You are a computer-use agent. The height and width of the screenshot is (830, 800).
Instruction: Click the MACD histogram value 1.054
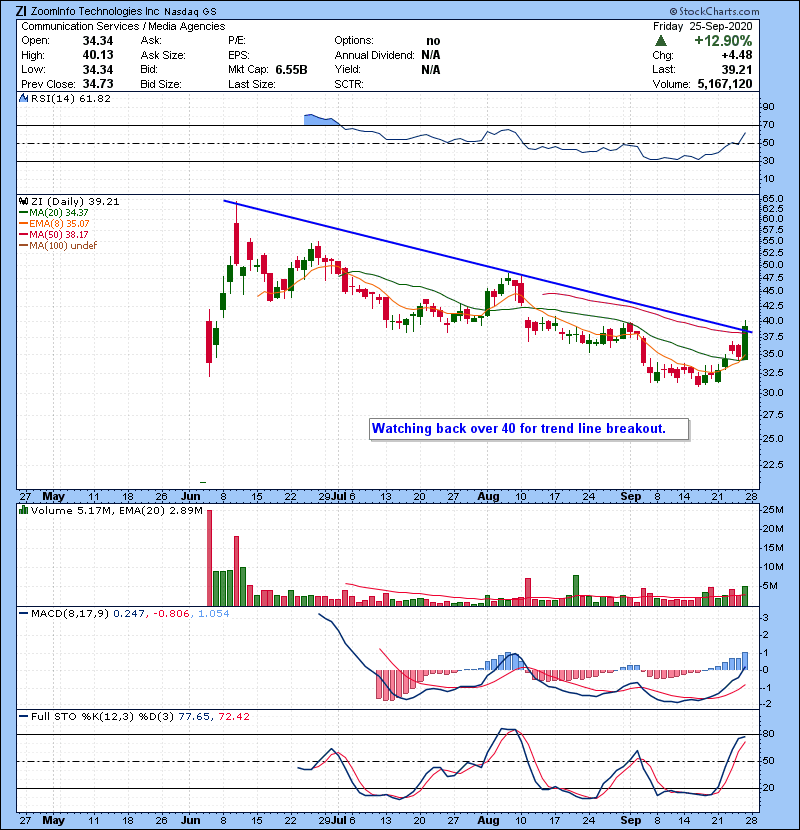pyautogui.click(x=213, y=614)
